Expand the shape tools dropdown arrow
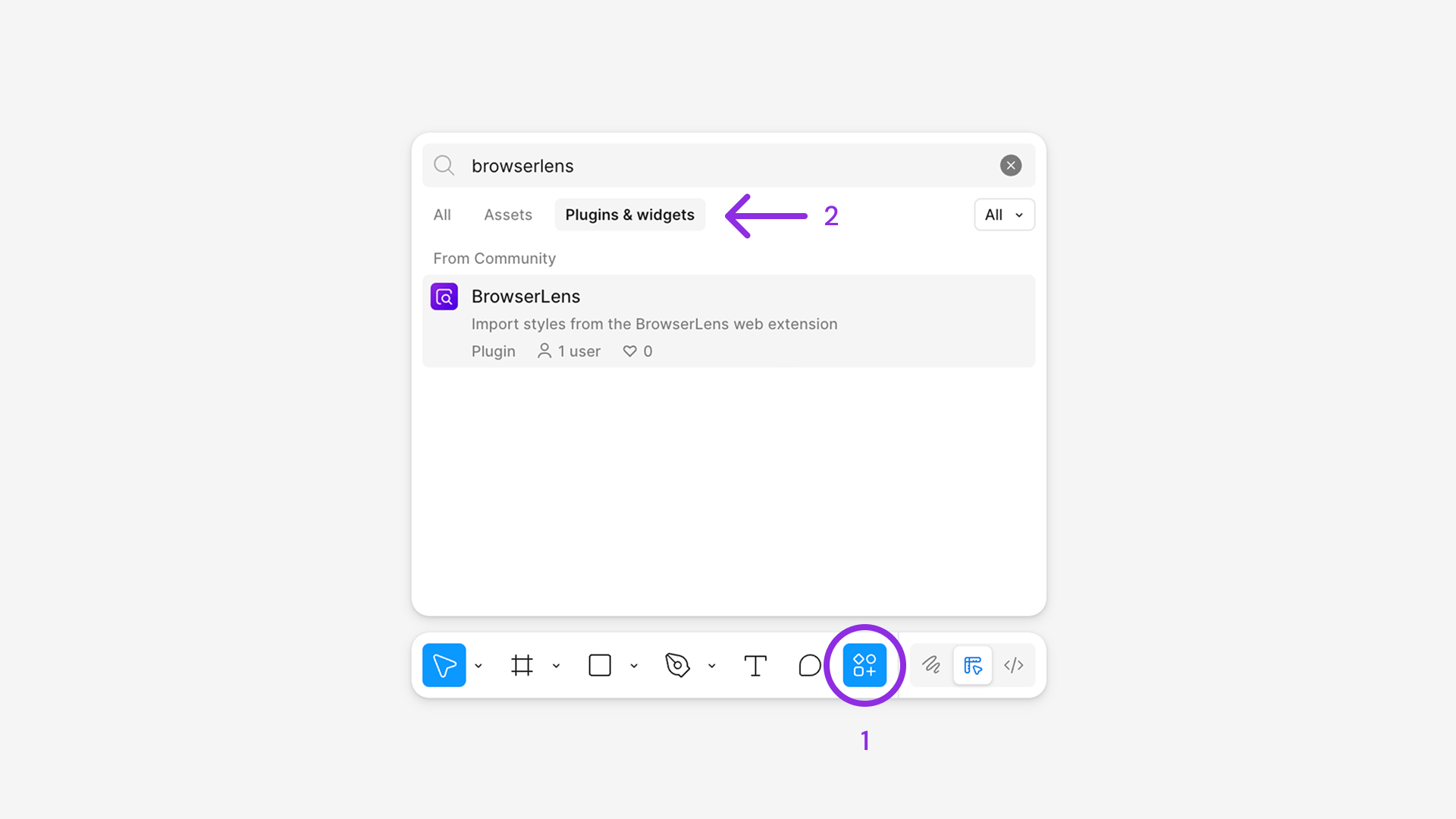Screen dimensions: 1456x819 634,666
